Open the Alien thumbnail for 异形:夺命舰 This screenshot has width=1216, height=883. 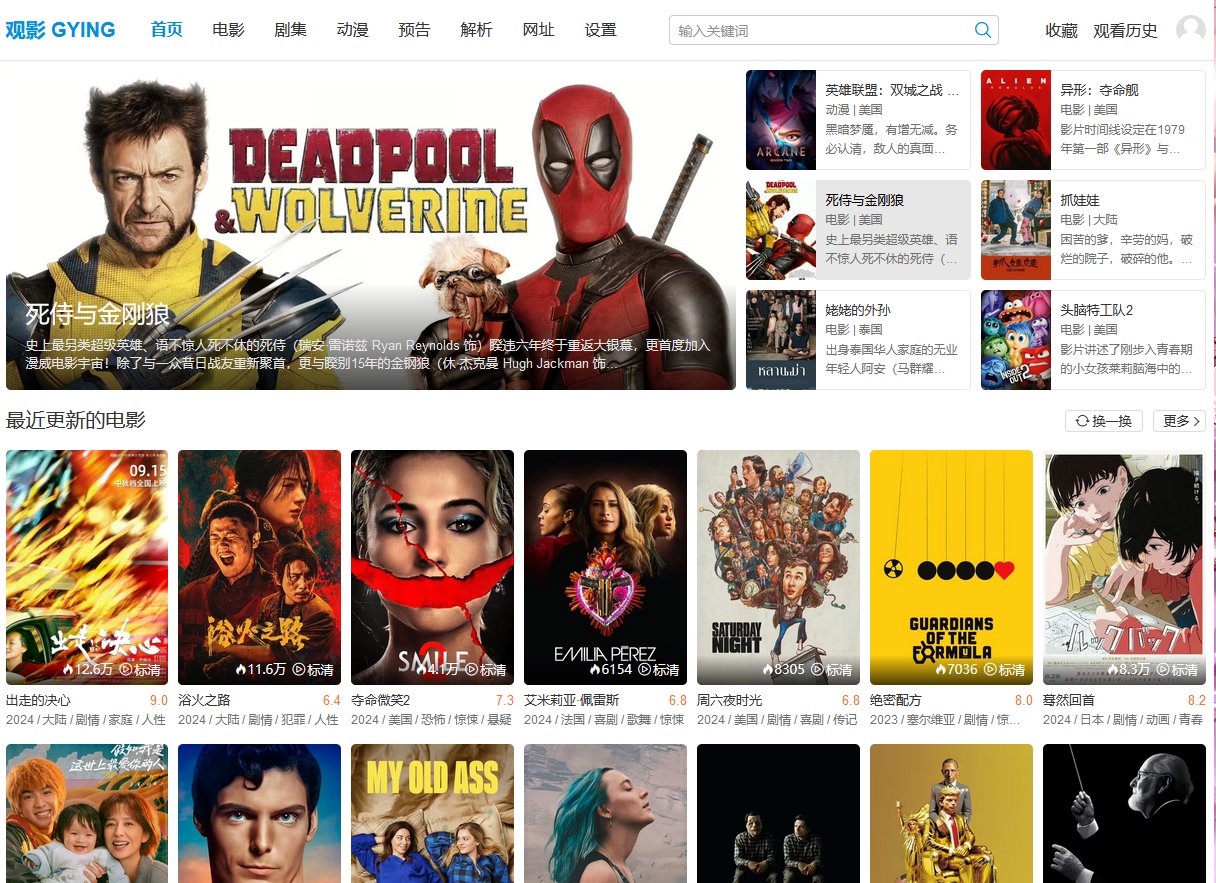click(1016, 120)
